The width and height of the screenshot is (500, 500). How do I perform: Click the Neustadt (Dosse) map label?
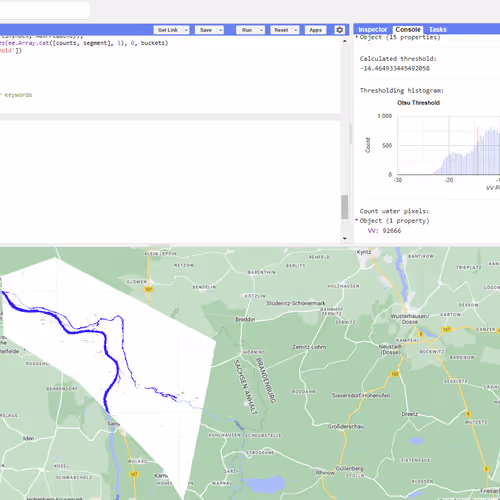[390, 349]
